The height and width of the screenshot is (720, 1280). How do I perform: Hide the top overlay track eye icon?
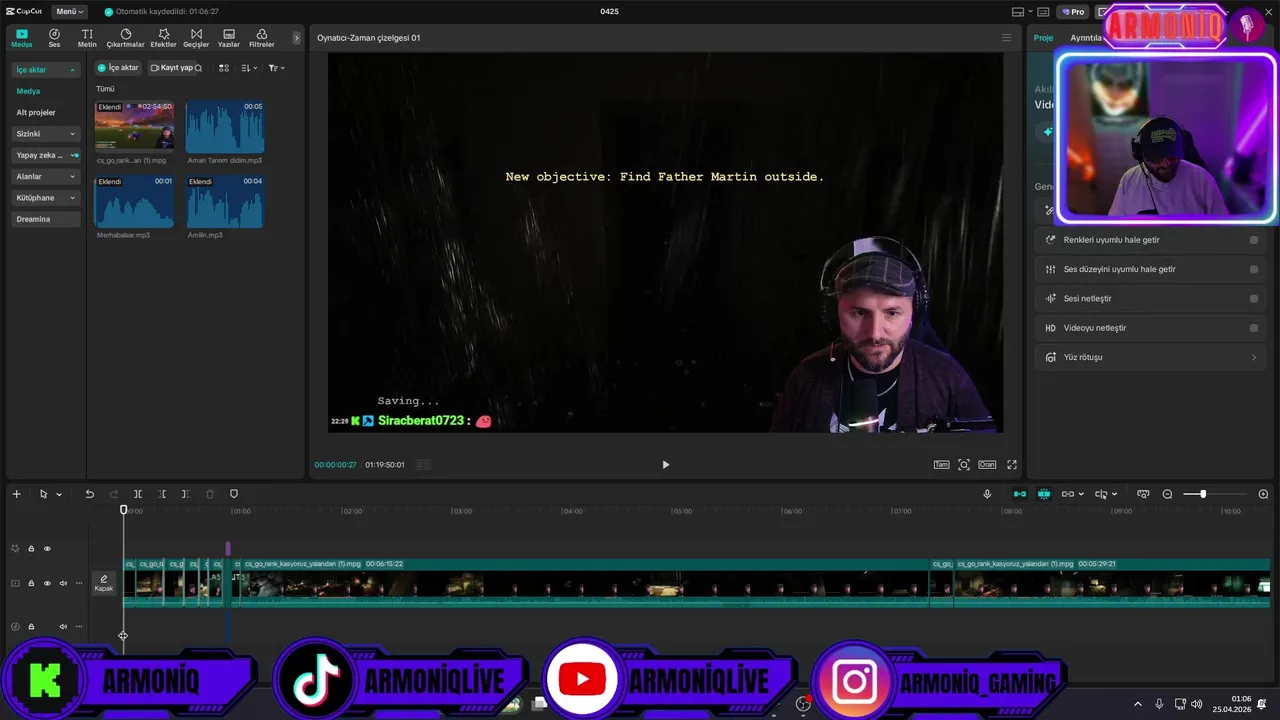(x=47, y=548)
